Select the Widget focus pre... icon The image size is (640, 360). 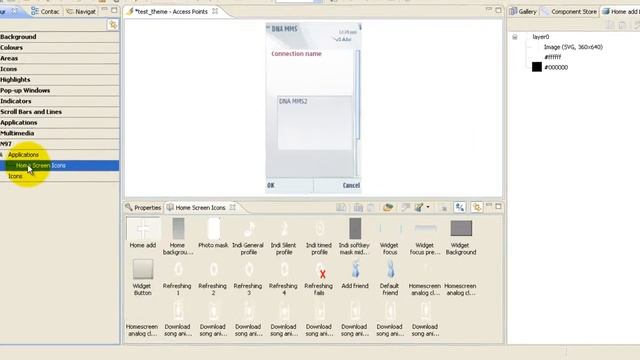425,229
